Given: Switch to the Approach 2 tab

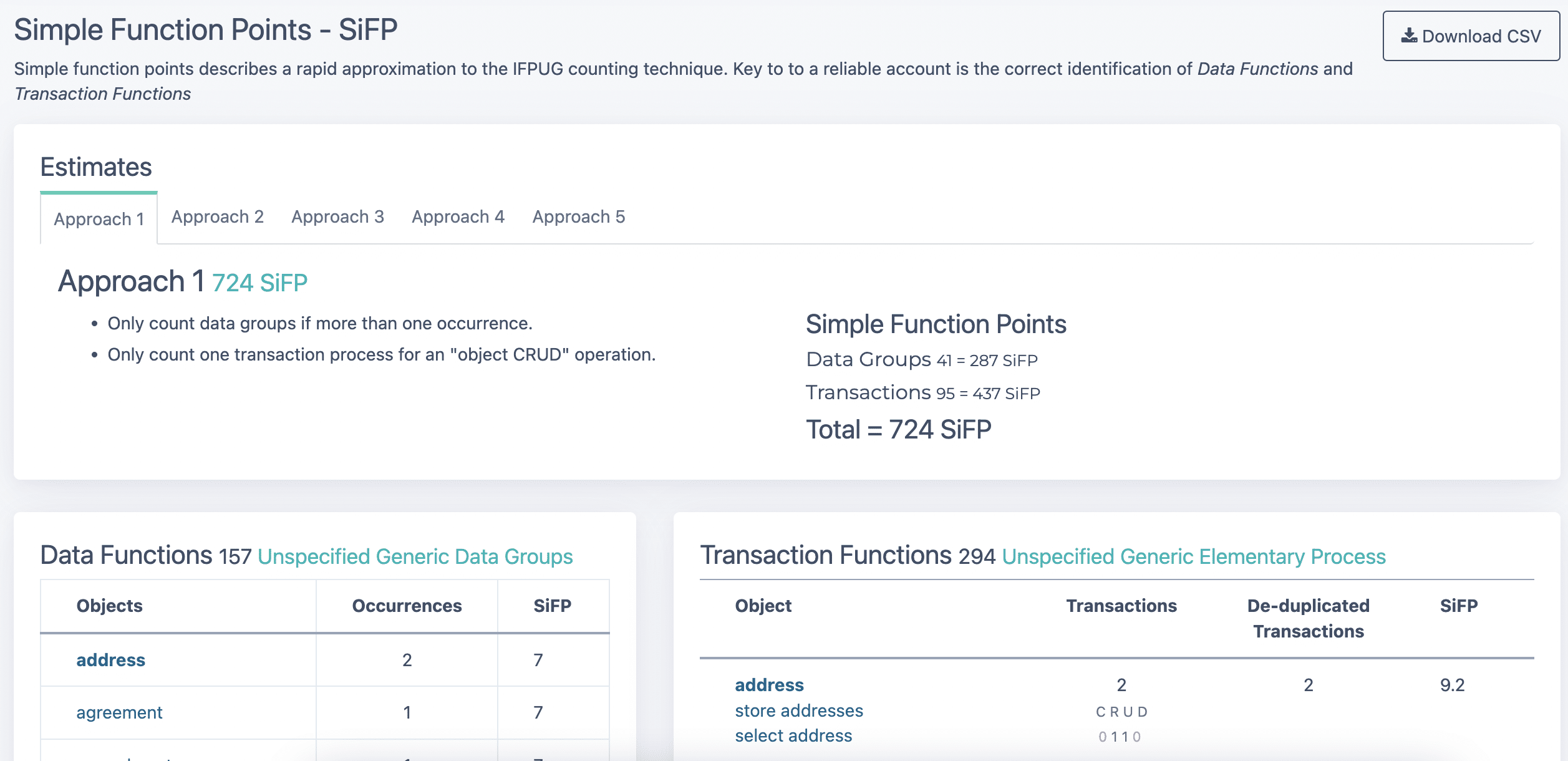Looking at the screenshot, I should (218, 217).
